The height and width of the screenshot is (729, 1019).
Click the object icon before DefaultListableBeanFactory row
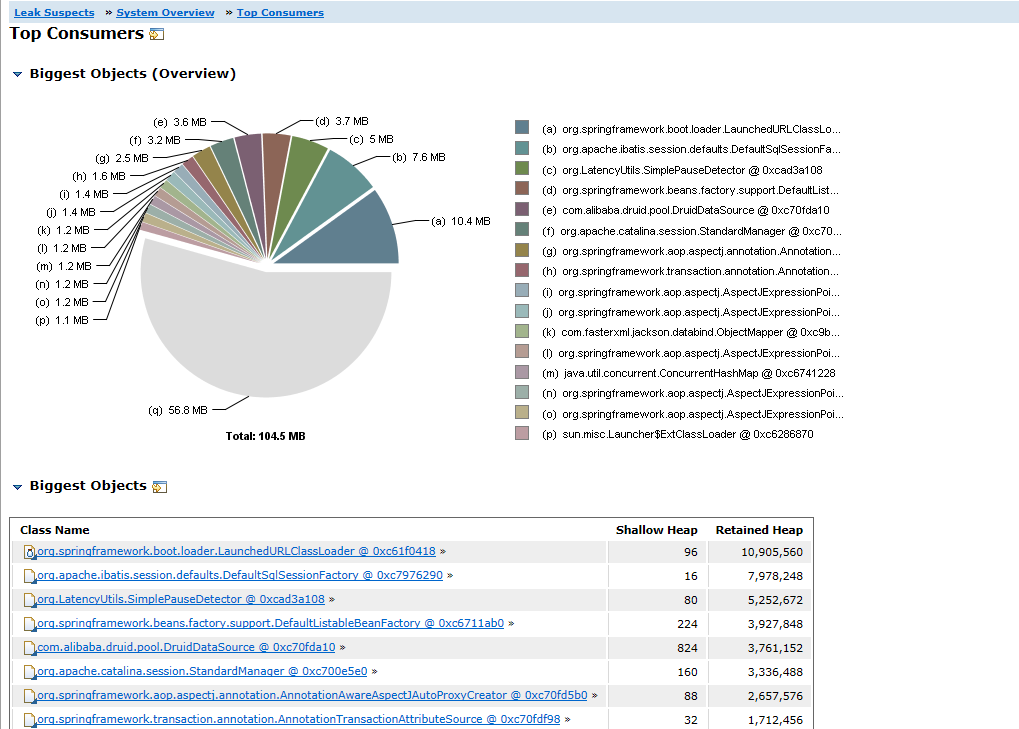point(29,624)
